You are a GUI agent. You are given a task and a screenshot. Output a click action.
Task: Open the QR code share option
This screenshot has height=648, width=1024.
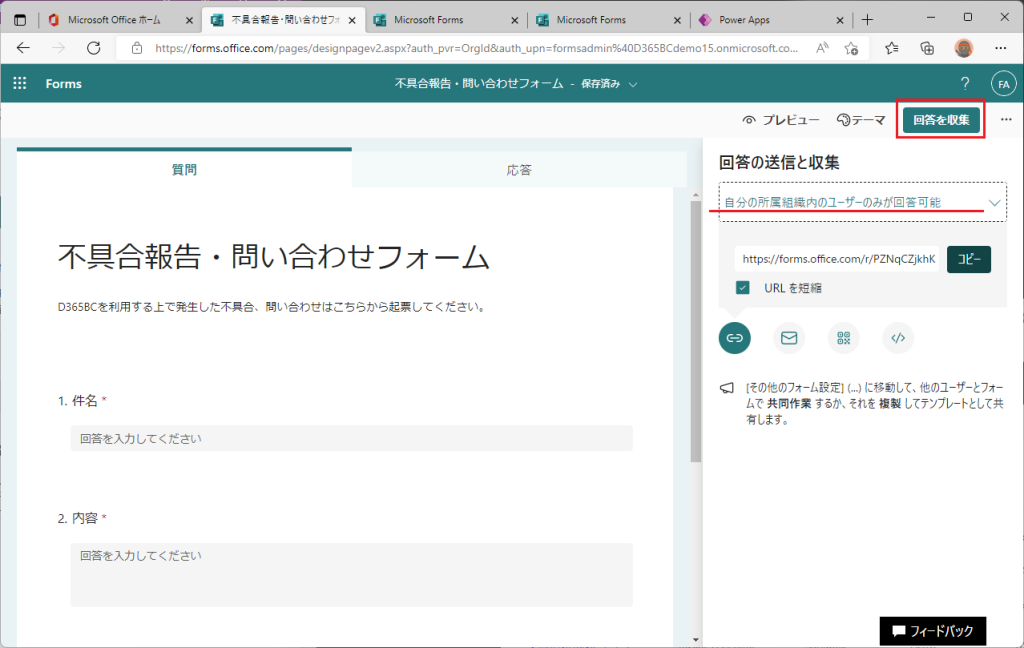point(843,338)
